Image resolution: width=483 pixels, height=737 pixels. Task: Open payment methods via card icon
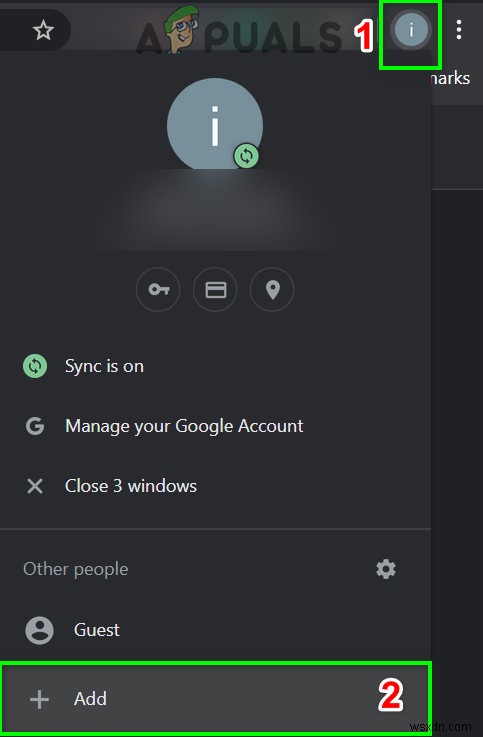(x=215, y=290)
